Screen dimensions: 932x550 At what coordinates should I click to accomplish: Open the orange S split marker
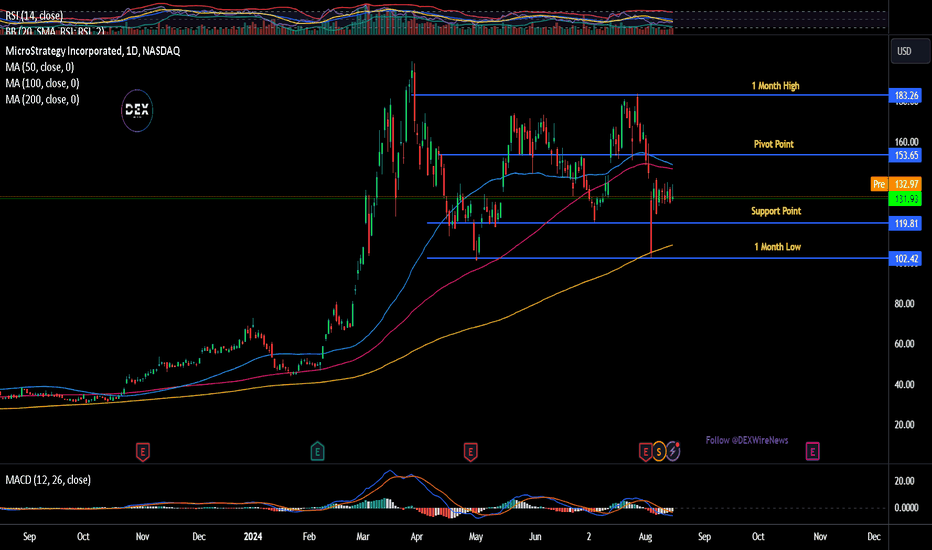pyautogui.click(x=659, y=452)
